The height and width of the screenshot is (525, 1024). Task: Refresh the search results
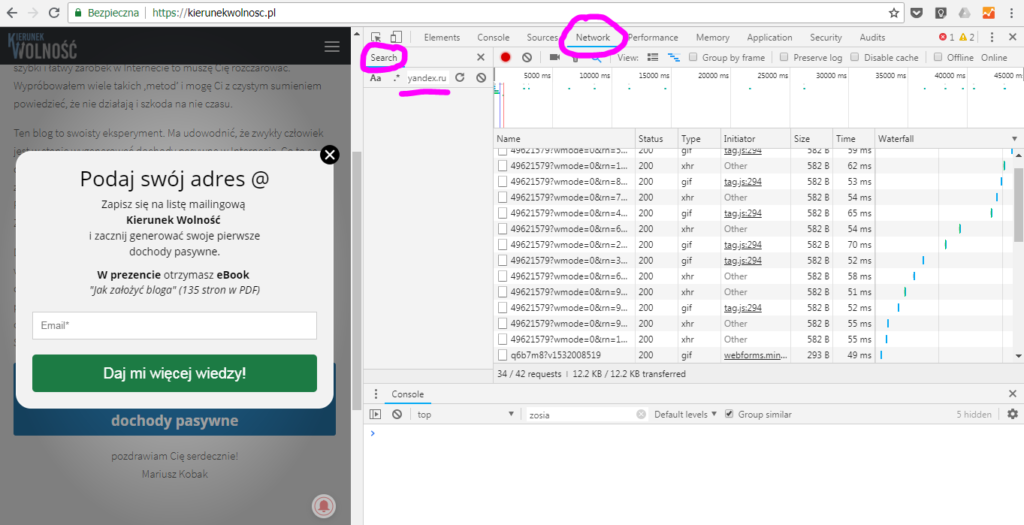click(460, 77)
